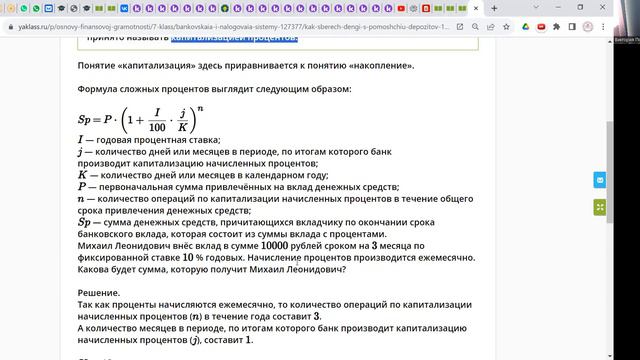The height and width of the screenshot is (360, 640).
Task: Switch to the red square-icon tab
Action: tap(426, 8)
